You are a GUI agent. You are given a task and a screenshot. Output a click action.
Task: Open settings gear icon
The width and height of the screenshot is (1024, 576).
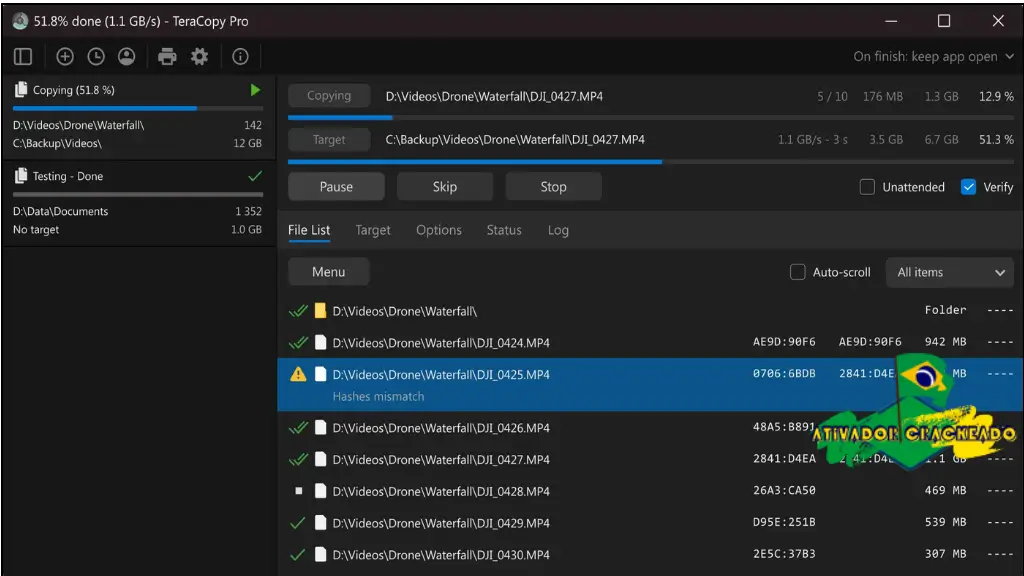199,57
